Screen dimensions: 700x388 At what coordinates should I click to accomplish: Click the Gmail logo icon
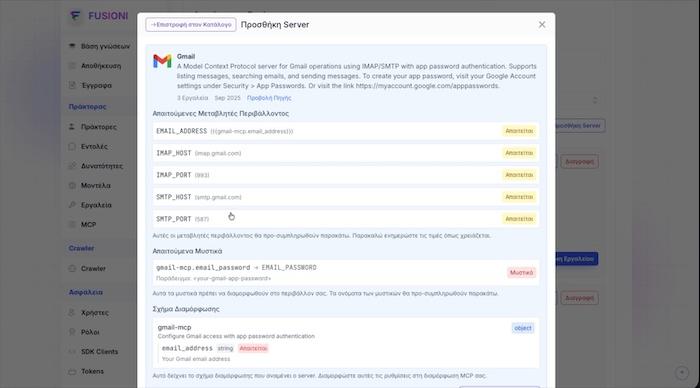tap(162, 61)
